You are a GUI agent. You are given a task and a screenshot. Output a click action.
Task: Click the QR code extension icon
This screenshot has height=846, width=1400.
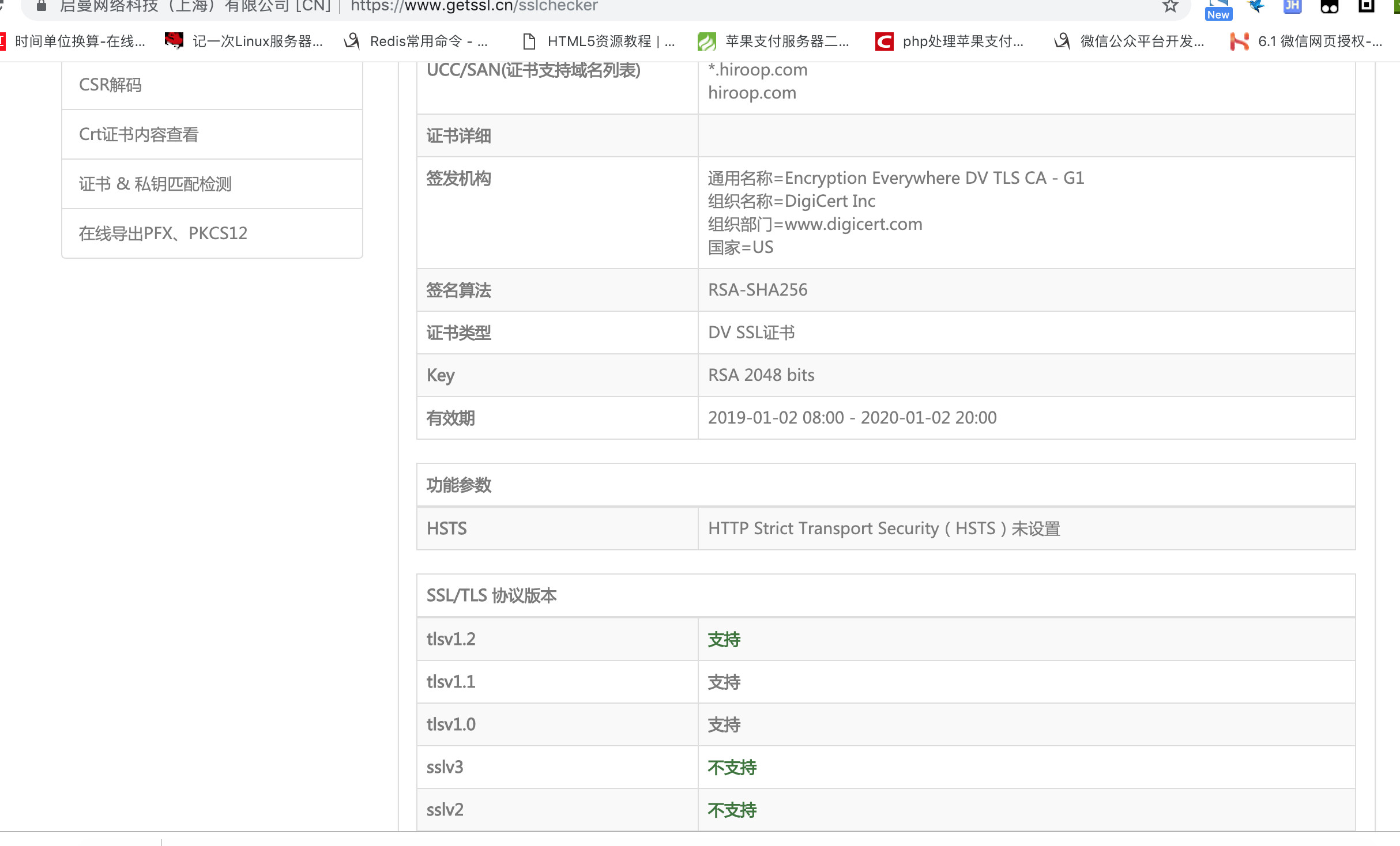[1367, 6]
